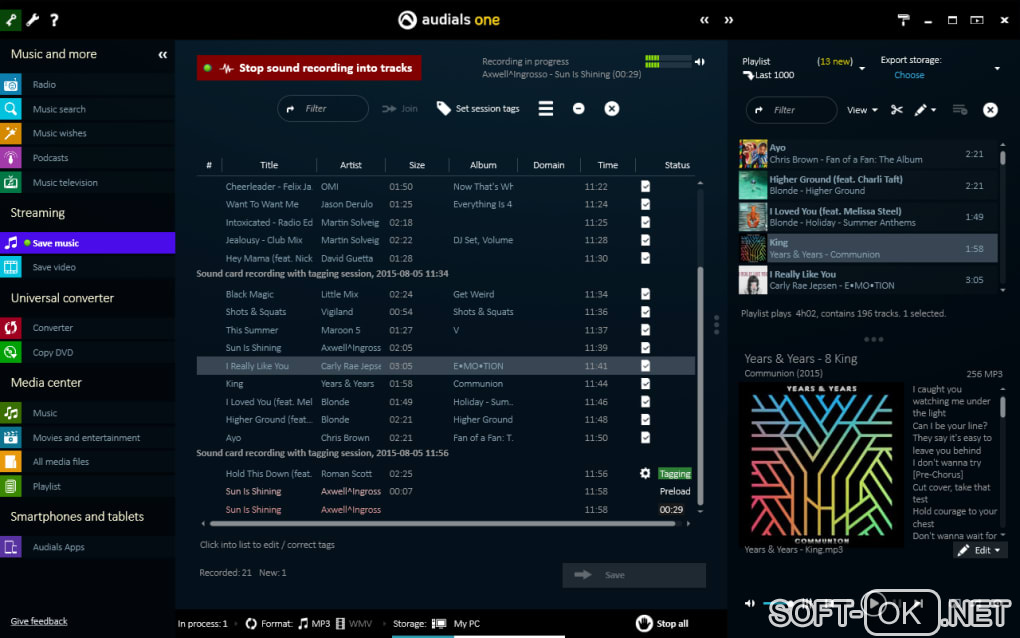Stop sound recording into tracks

tap(308, 68)
